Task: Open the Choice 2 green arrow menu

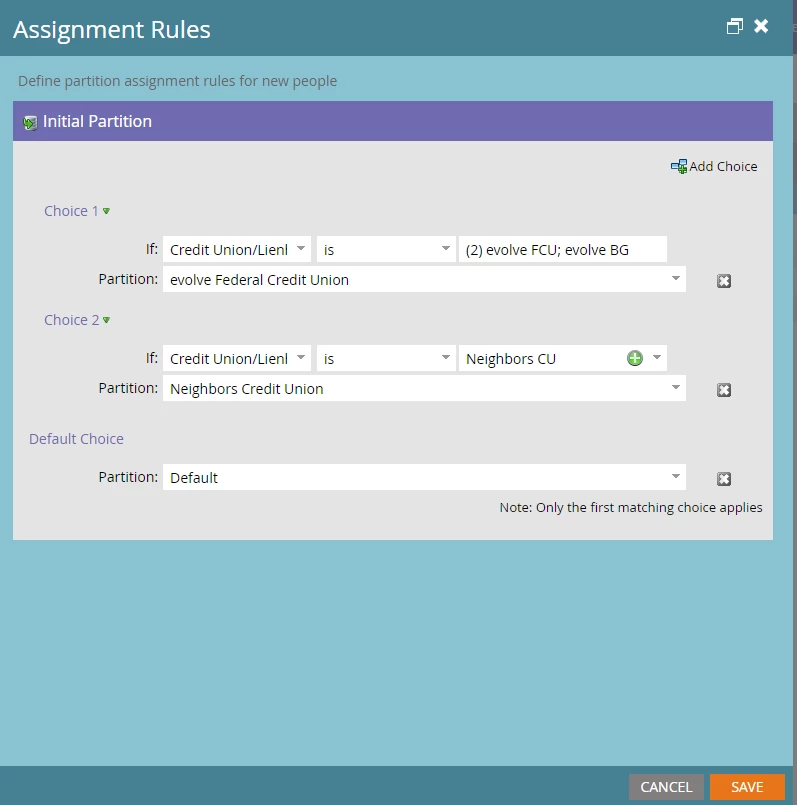Action: click(106, 320)
